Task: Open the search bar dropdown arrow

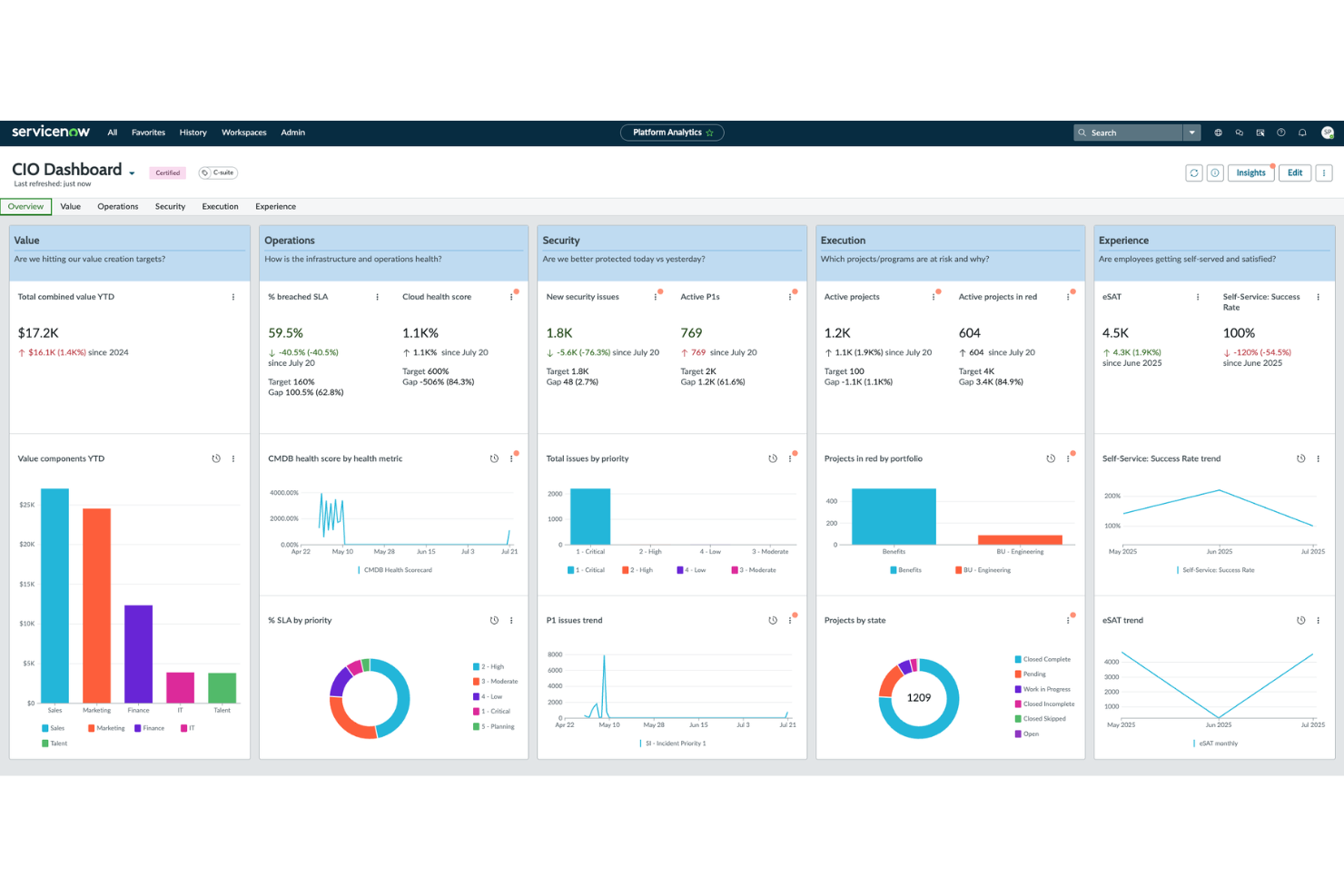Action: click(1192, 133)
